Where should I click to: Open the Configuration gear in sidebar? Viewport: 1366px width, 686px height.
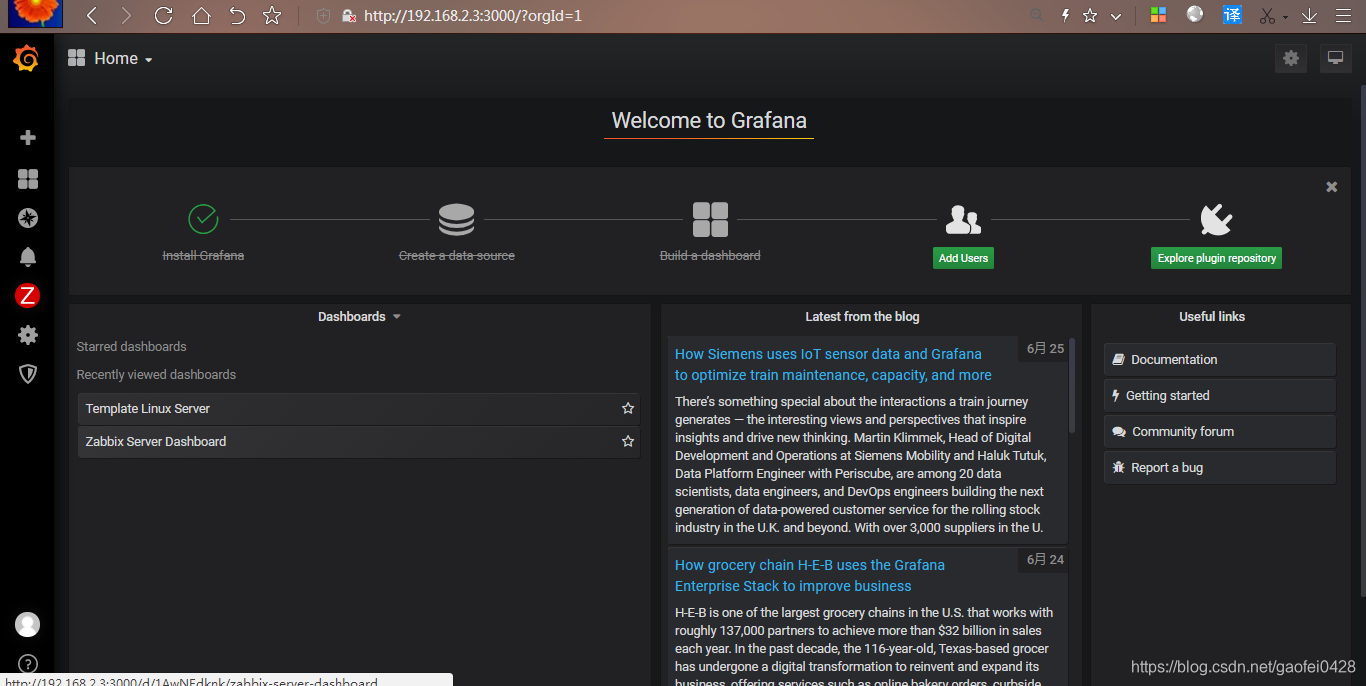click(28, 335)
